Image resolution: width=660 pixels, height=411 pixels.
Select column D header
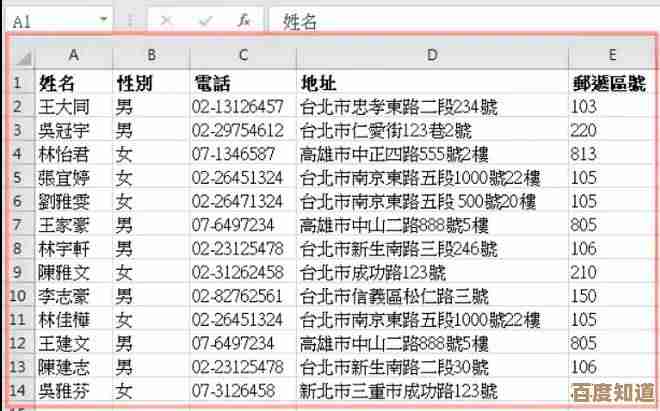(431, 57)
